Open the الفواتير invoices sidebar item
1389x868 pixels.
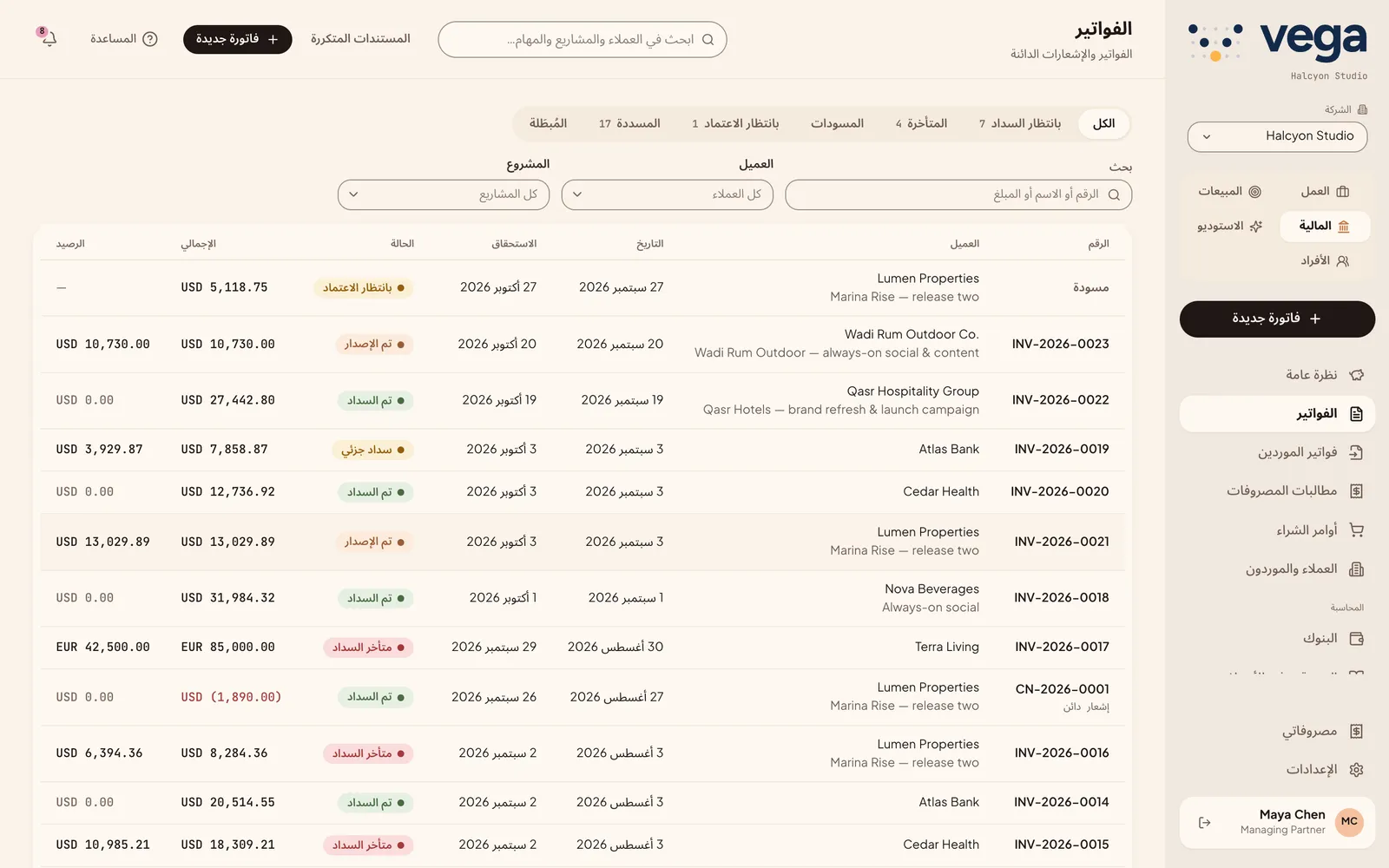click(x=1277, y=414)
